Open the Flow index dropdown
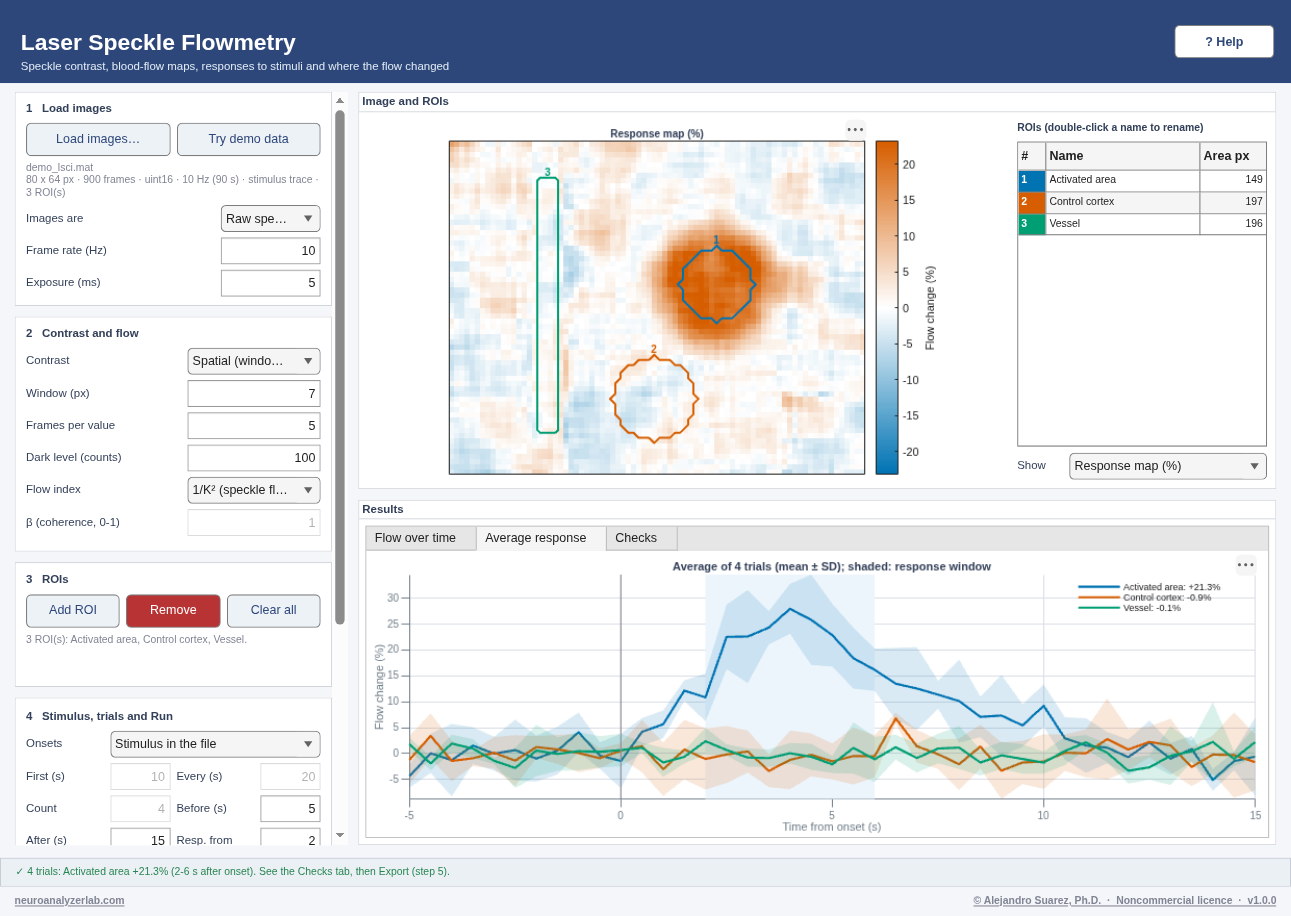Viewport: 1291px width, 916px height. click(254, 490)
